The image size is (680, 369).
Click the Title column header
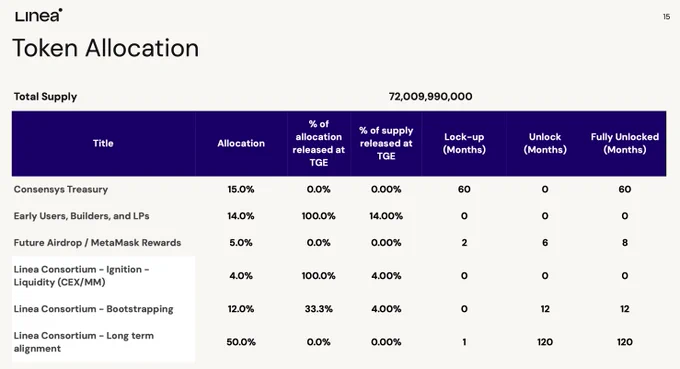point(103,144)
